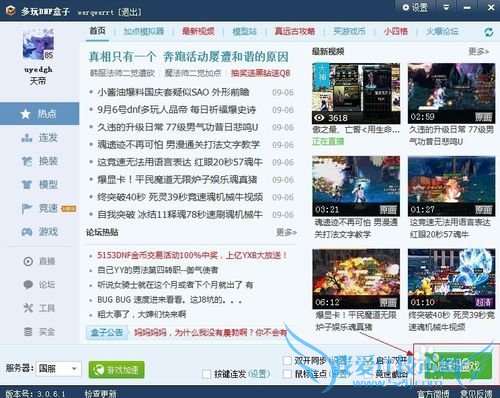Play the 02:59 video thumbnail

(x=451, y=93)
